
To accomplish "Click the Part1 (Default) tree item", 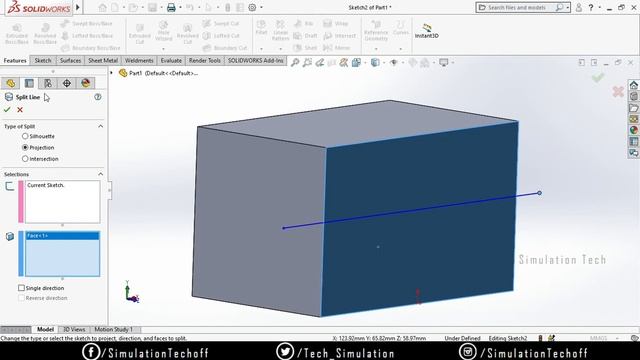I will (x=158, y=73).
